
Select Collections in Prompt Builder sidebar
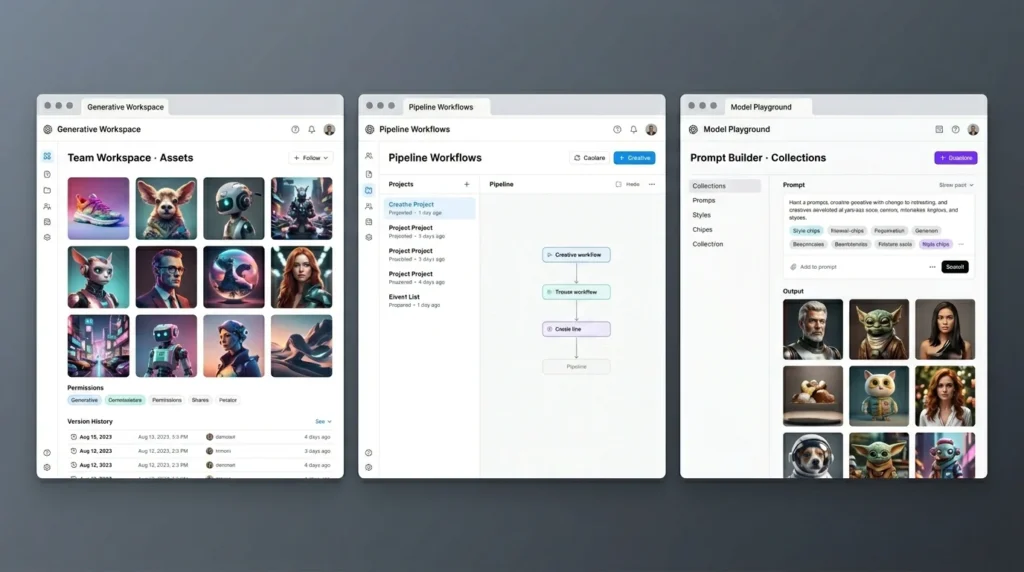click(725, 186)
